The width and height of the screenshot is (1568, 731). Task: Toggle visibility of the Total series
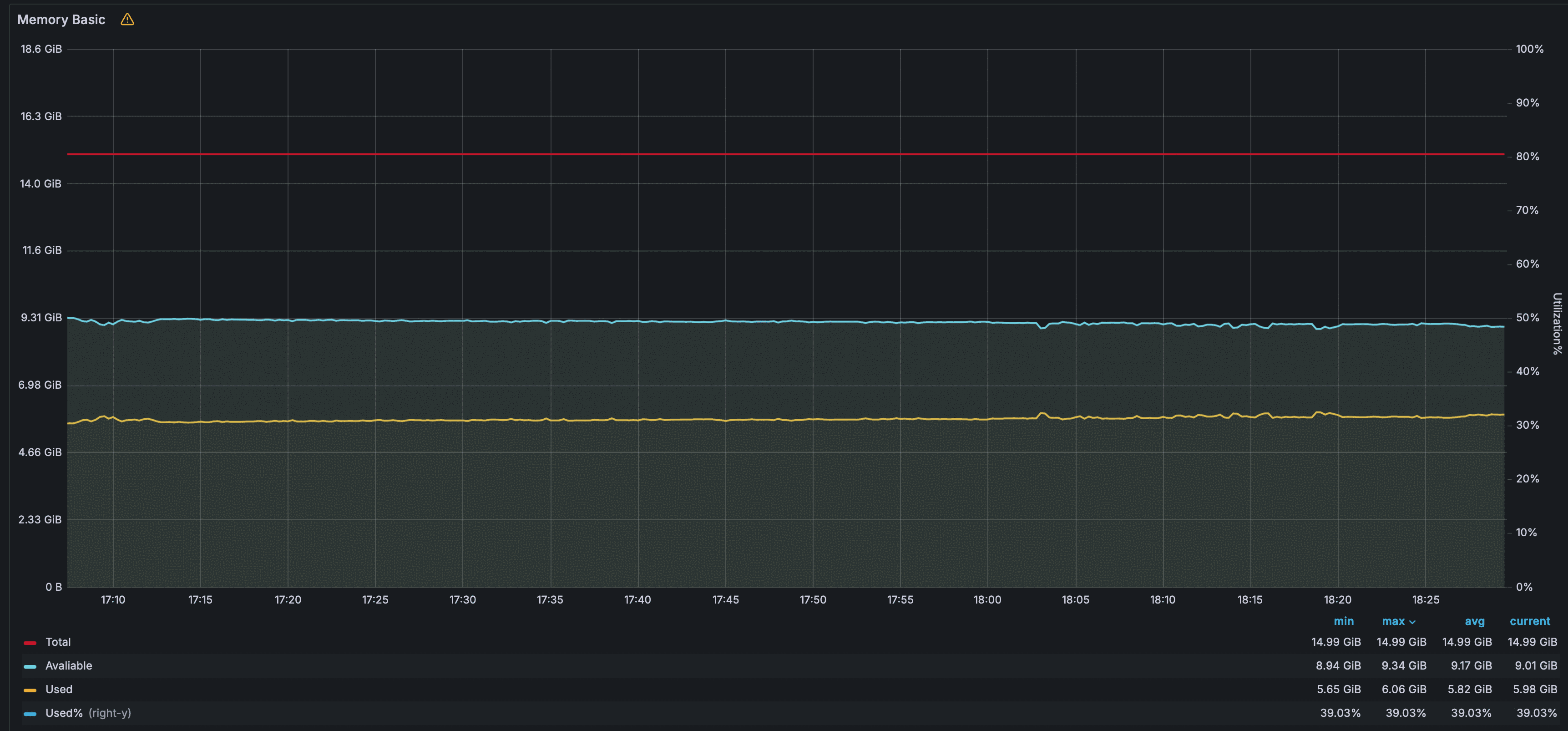tap(58, 642)
